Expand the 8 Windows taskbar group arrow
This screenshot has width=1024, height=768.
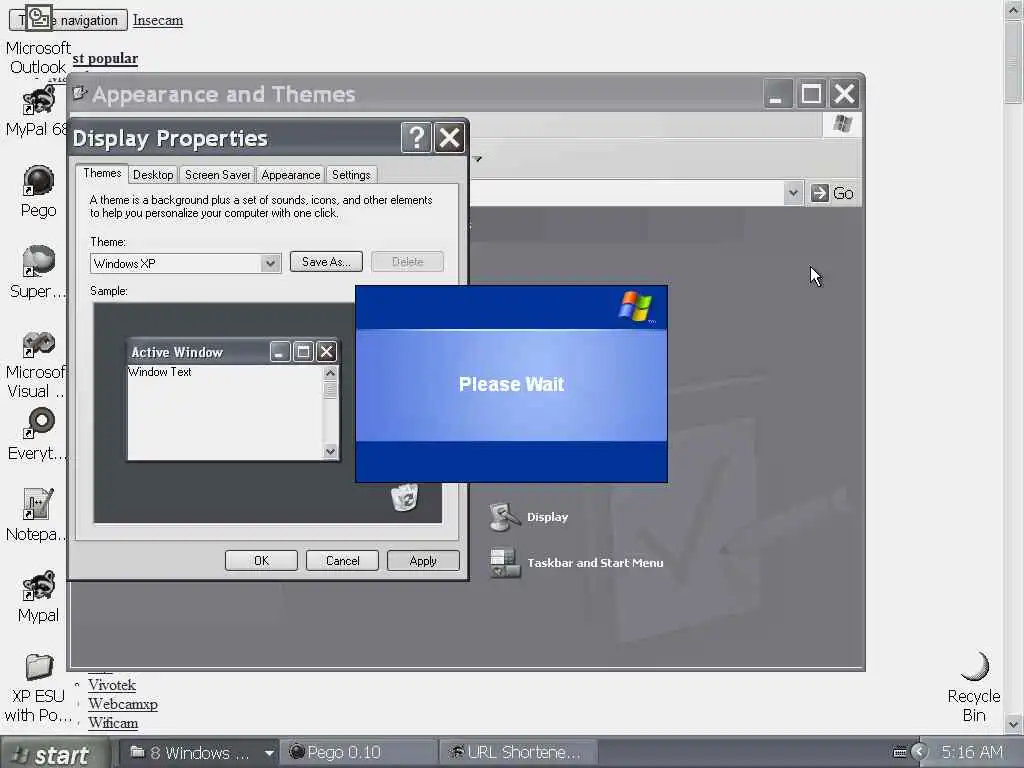(269, 753)
